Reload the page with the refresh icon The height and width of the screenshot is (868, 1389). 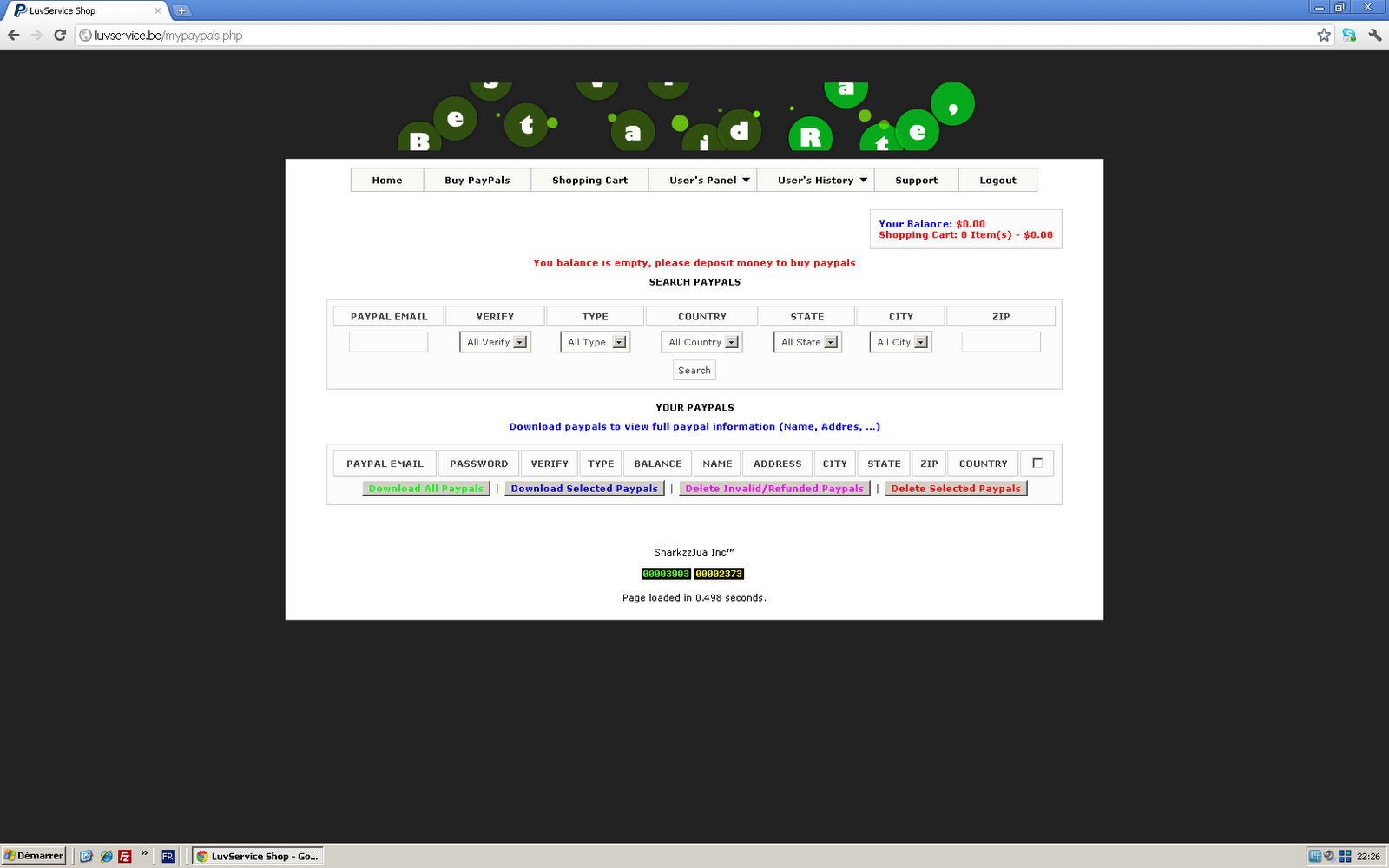pyautogui.click(x=60, y=35)
